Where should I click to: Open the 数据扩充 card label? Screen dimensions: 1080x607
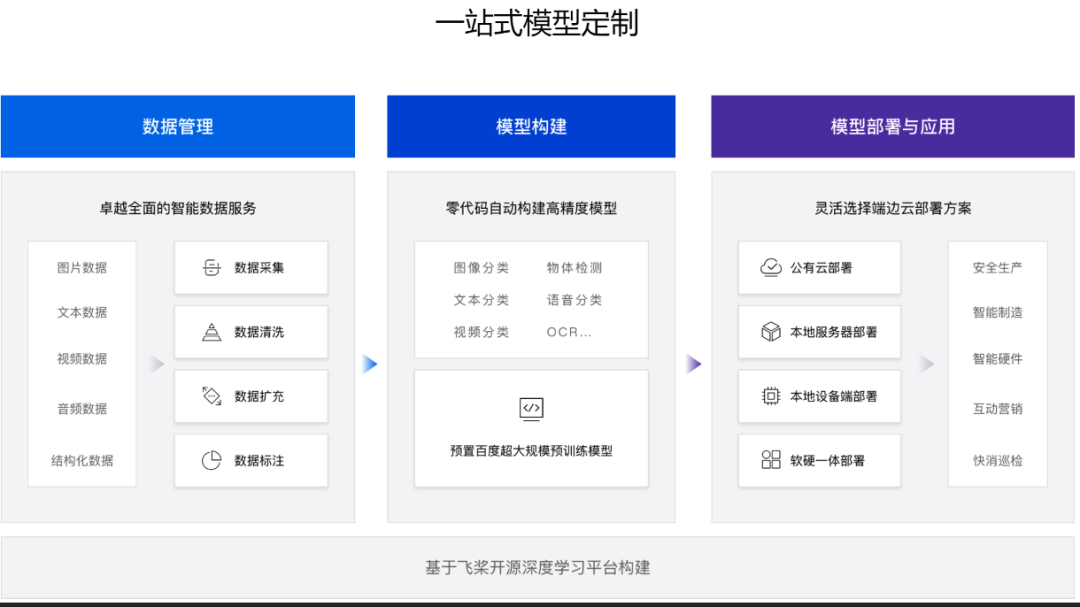tap(259, 396)
